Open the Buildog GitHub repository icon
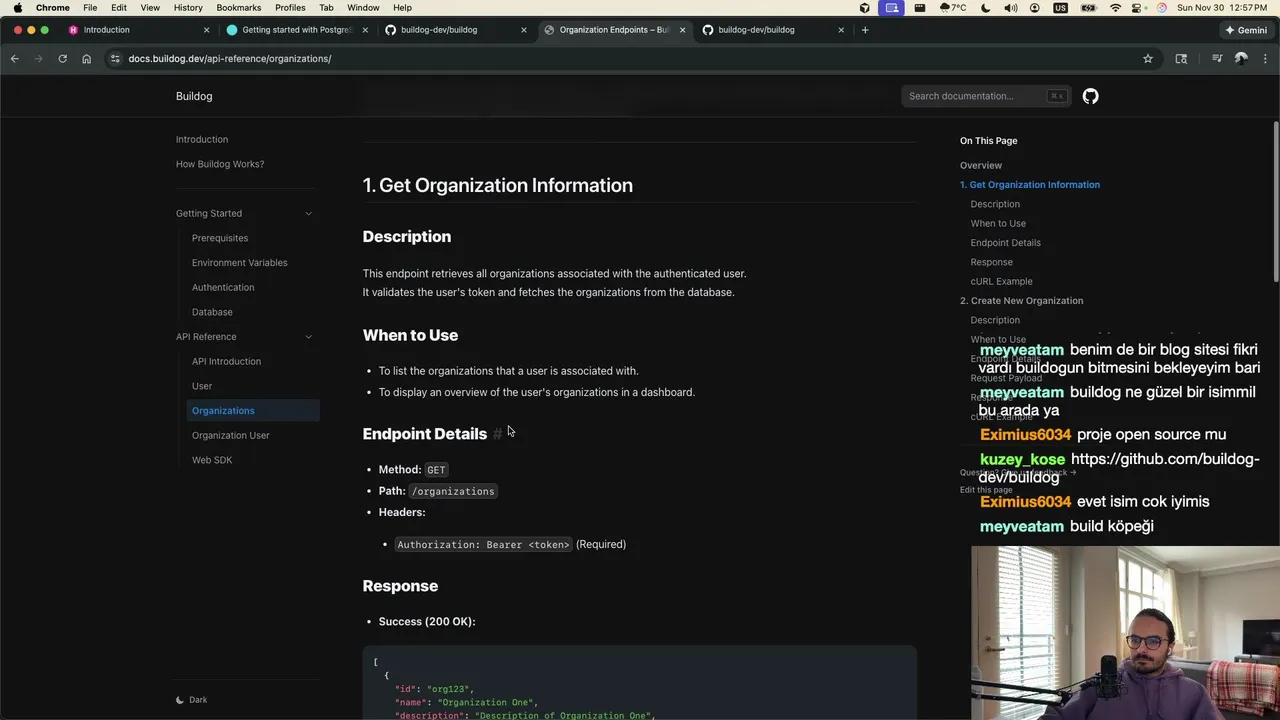Viewport: 1280px width, 720px height. click(x=1090, y=96)
